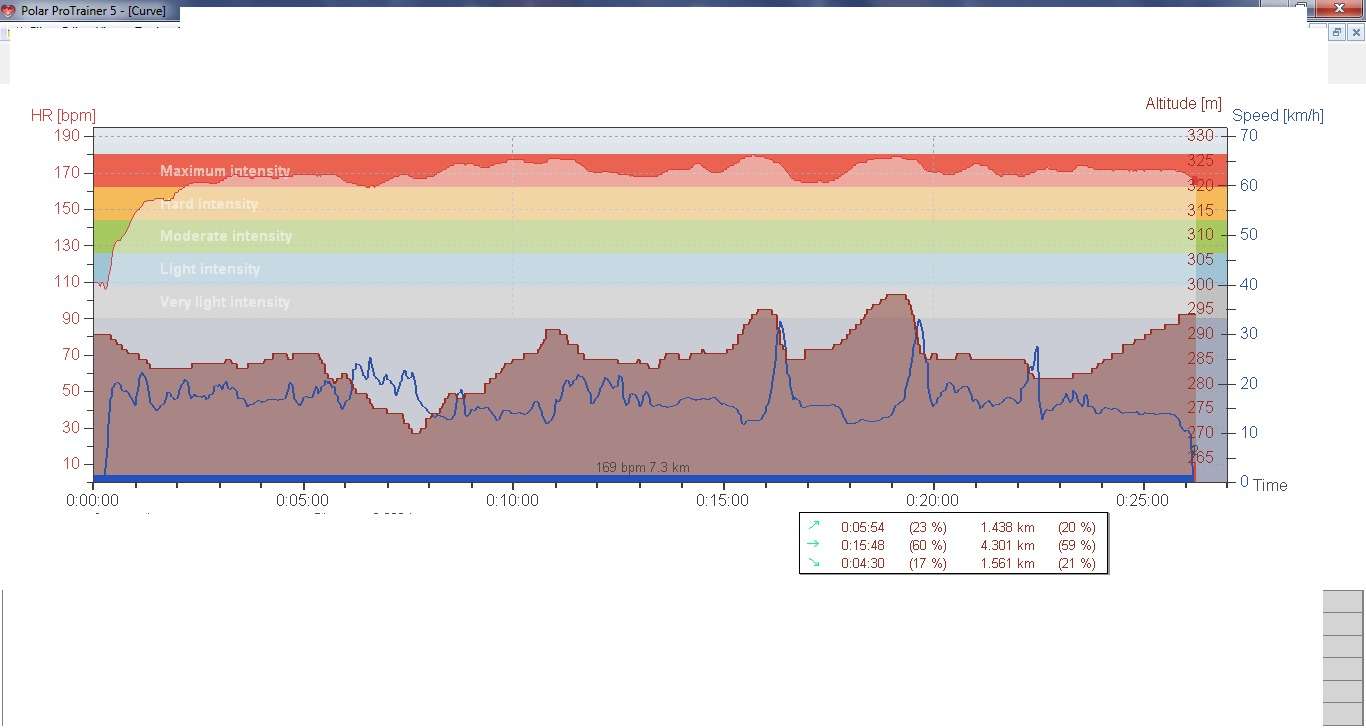The image size is (1366, 728).
Task: Click the blue bar along the chart bottom
Action: pos(644,479)
